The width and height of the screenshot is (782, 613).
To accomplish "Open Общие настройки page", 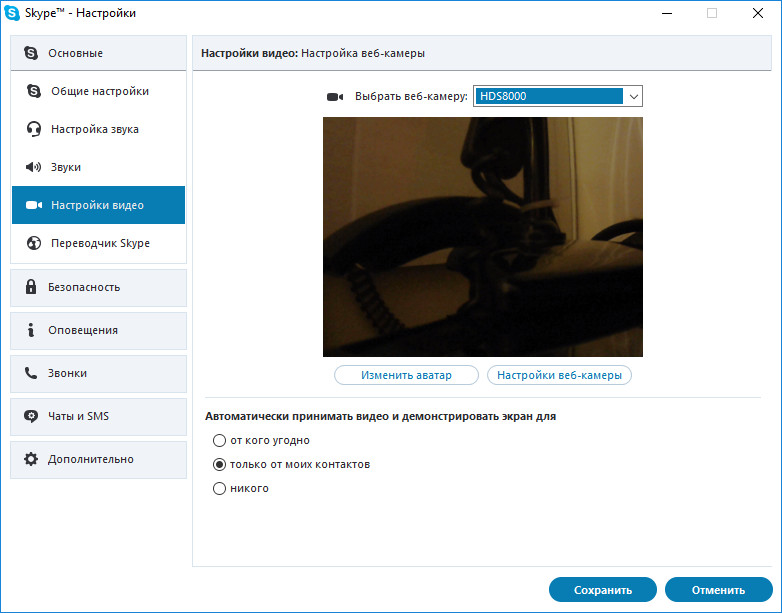I will tap(99, 91).
